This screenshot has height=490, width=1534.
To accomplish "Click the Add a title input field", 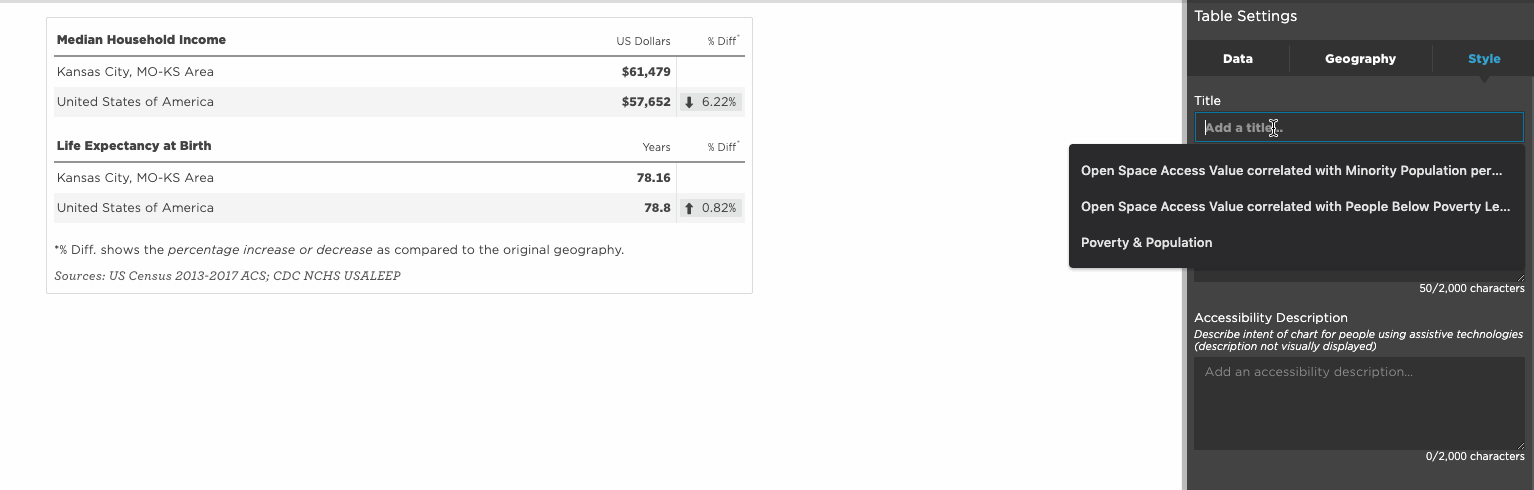I will tap(1359, 127).
